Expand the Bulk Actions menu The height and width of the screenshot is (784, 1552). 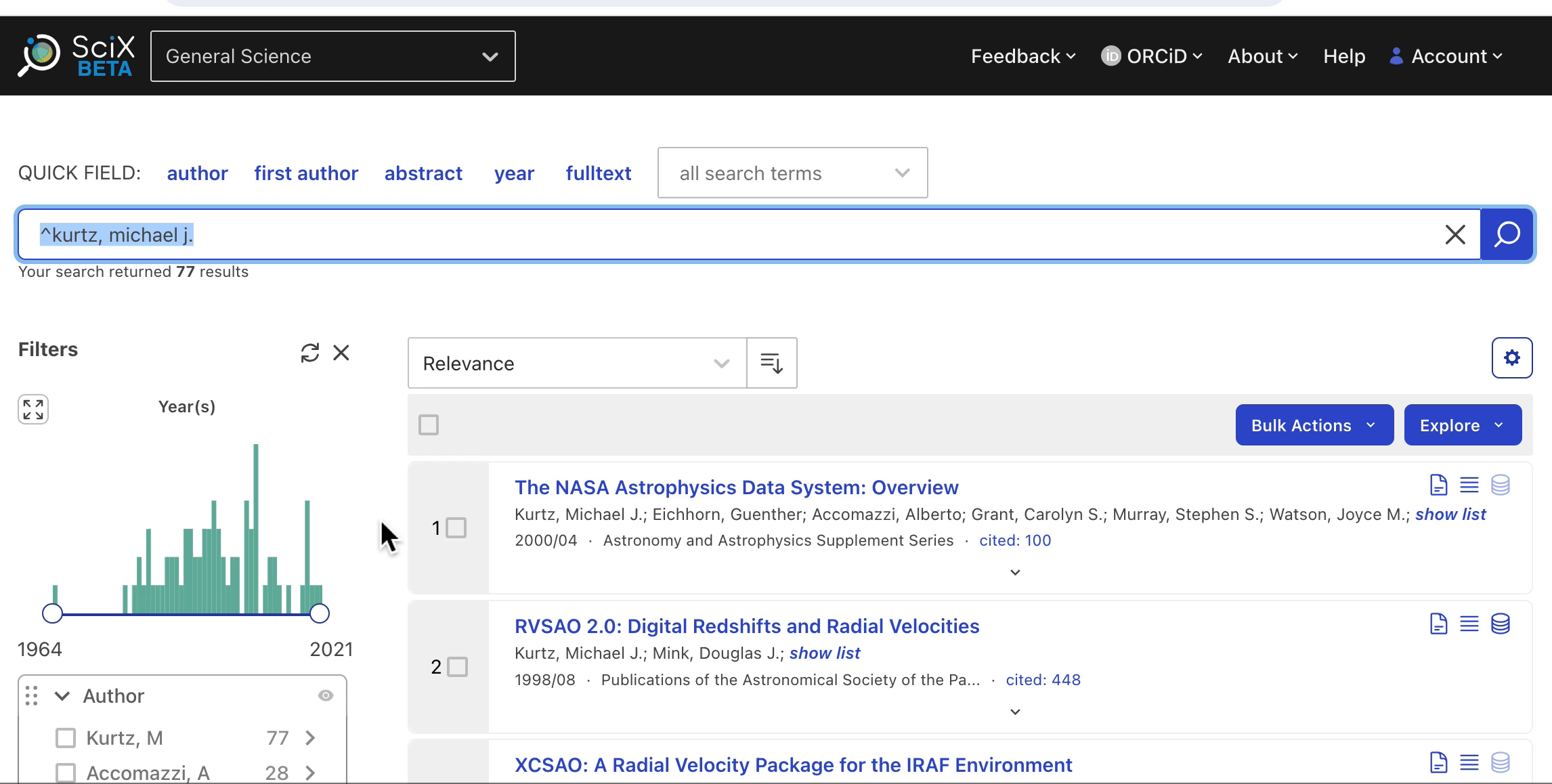(x=1314, y=425)
